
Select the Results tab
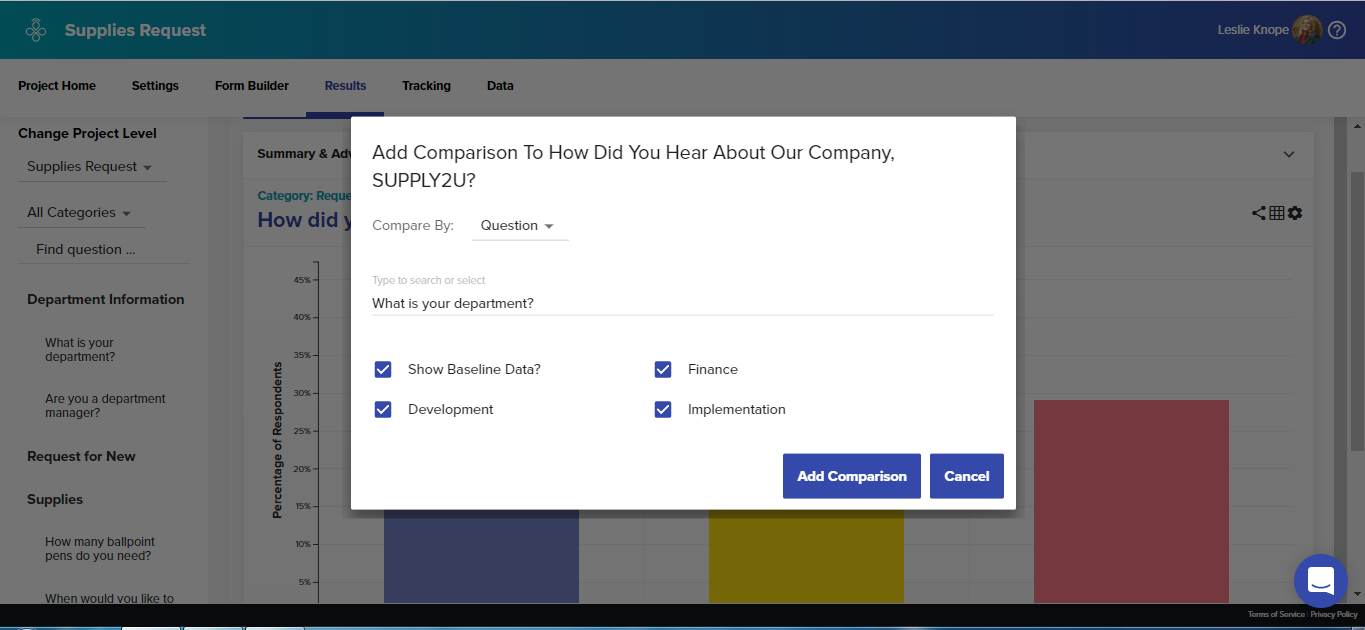click(x=345, y=86)
